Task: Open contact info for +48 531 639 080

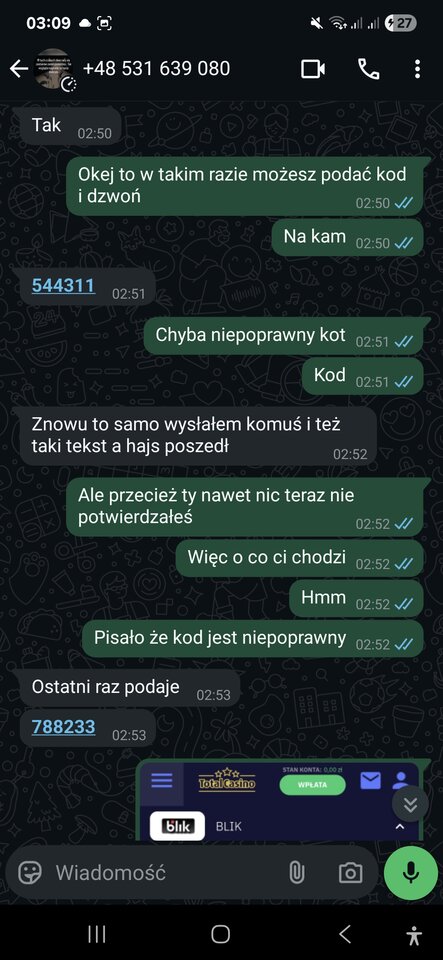Action: coord(156,69)
